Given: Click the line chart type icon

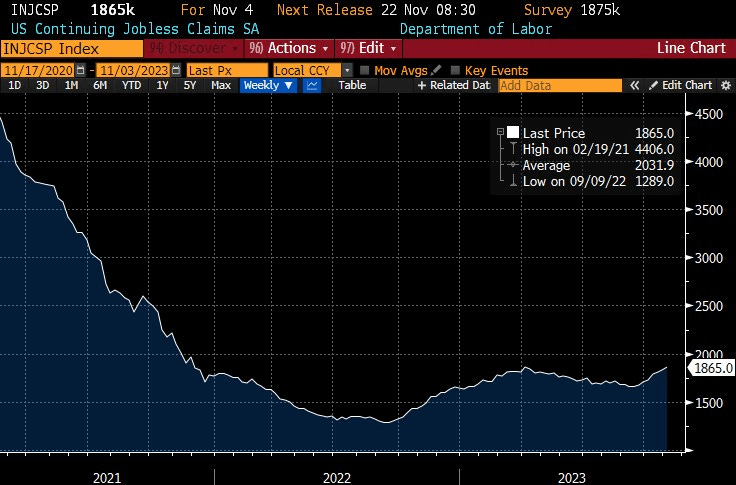Looking at the screenshot, I should click(x=312, y=86).
